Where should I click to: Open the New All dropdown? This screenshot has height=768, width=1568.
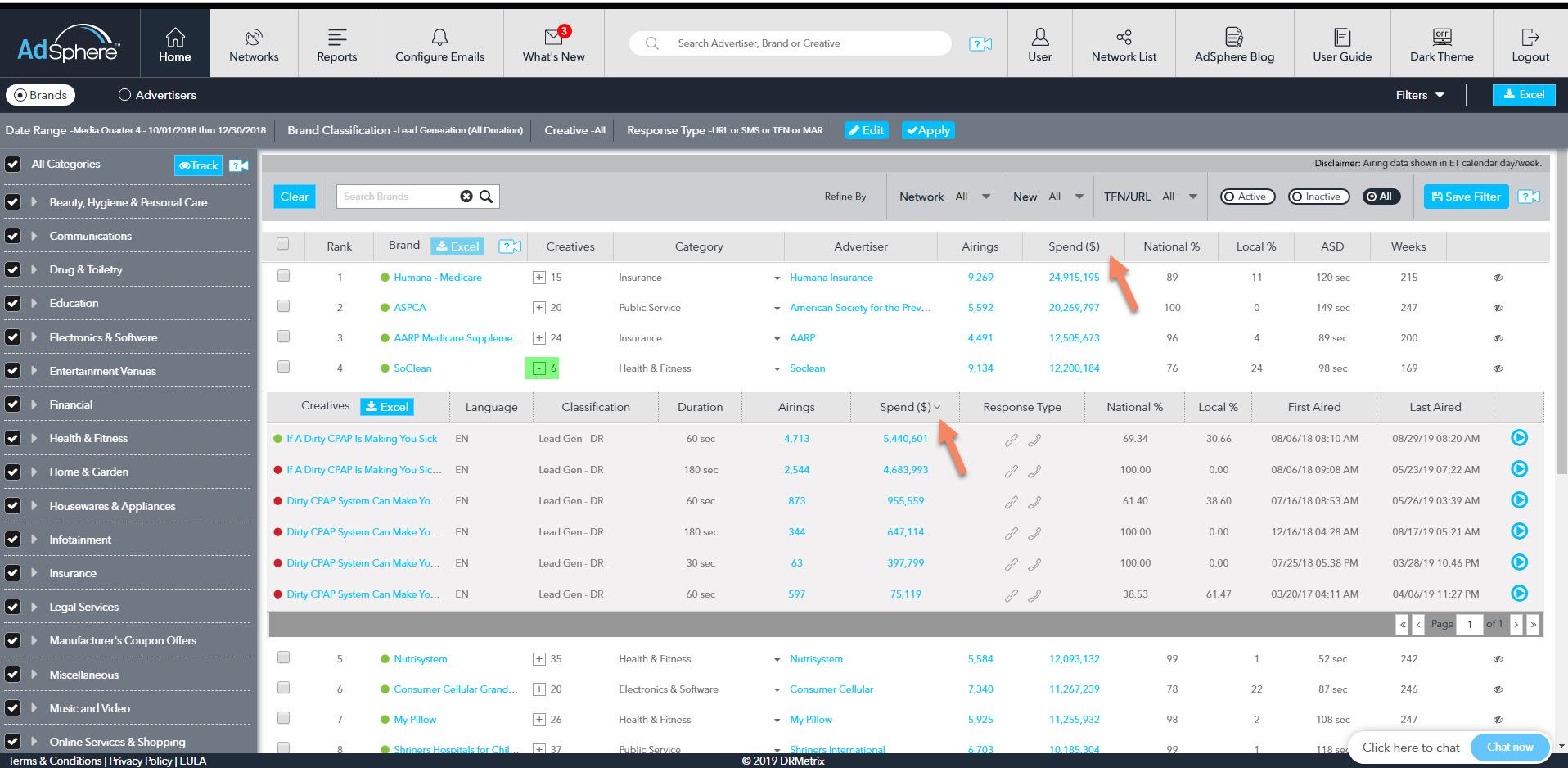1066,197
